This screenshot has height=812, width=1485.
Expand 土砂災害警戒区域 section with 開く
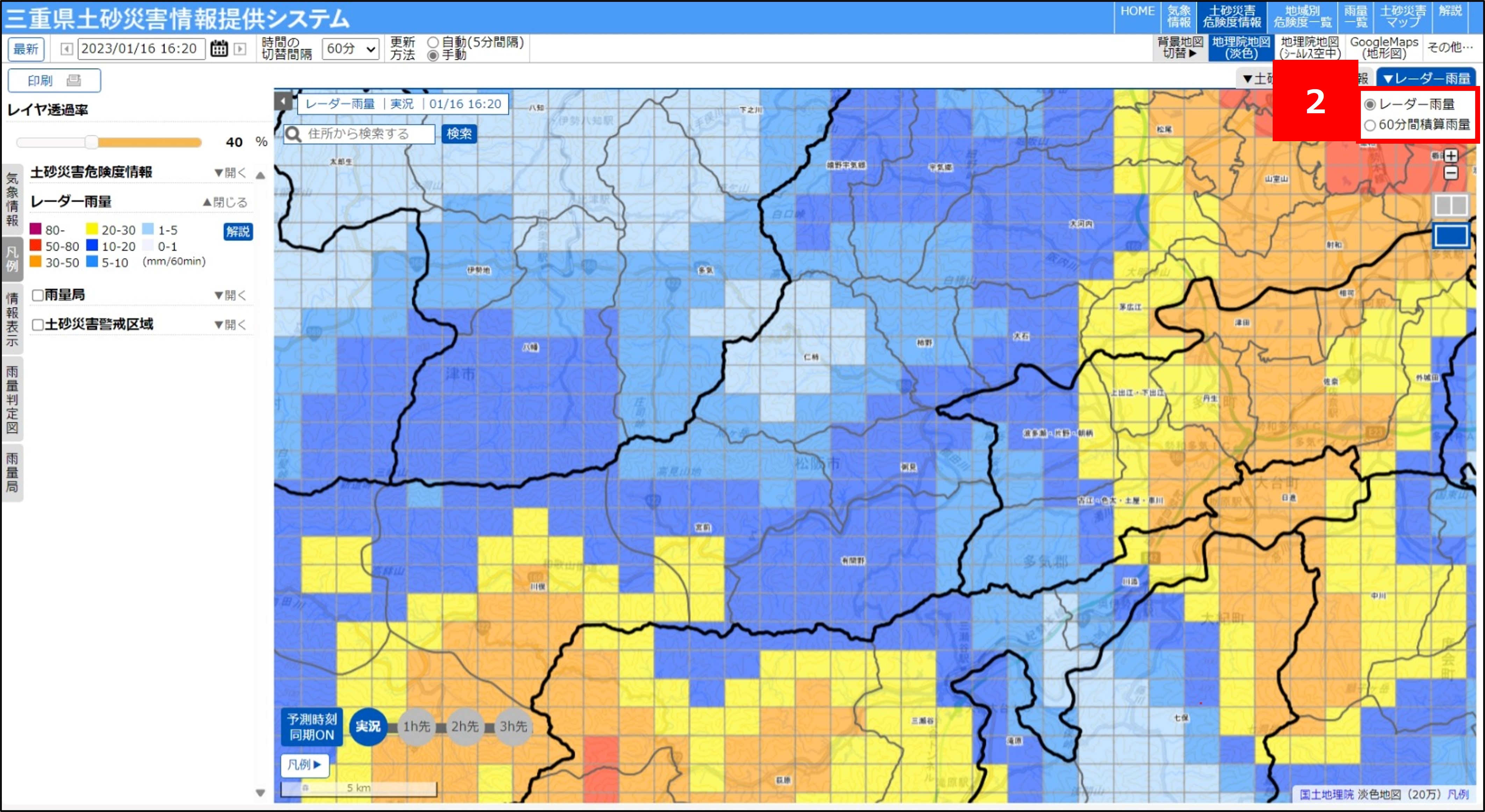click(230, 324)
